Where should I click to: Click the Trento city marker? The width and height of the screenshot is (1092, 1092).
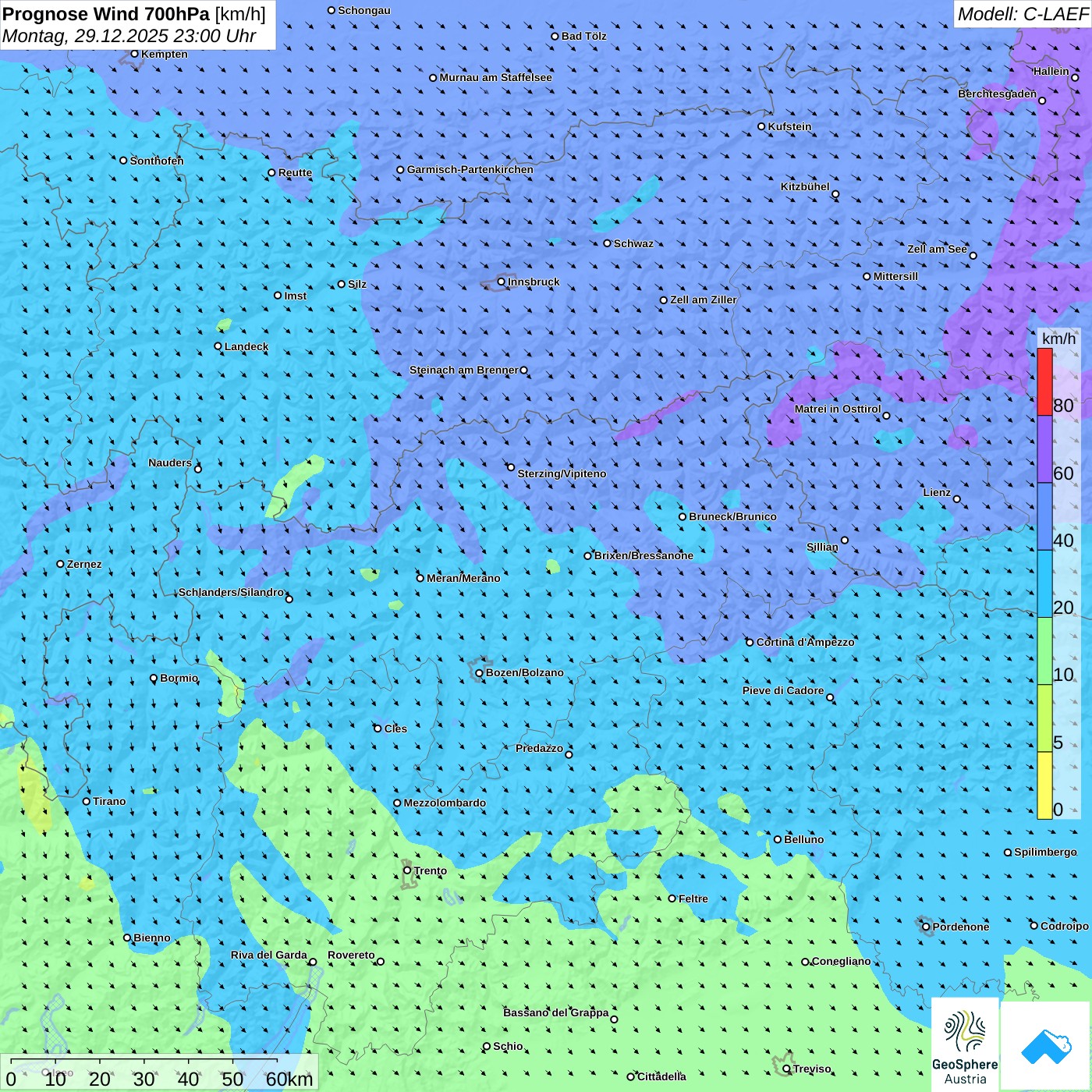tap(407, 870)
